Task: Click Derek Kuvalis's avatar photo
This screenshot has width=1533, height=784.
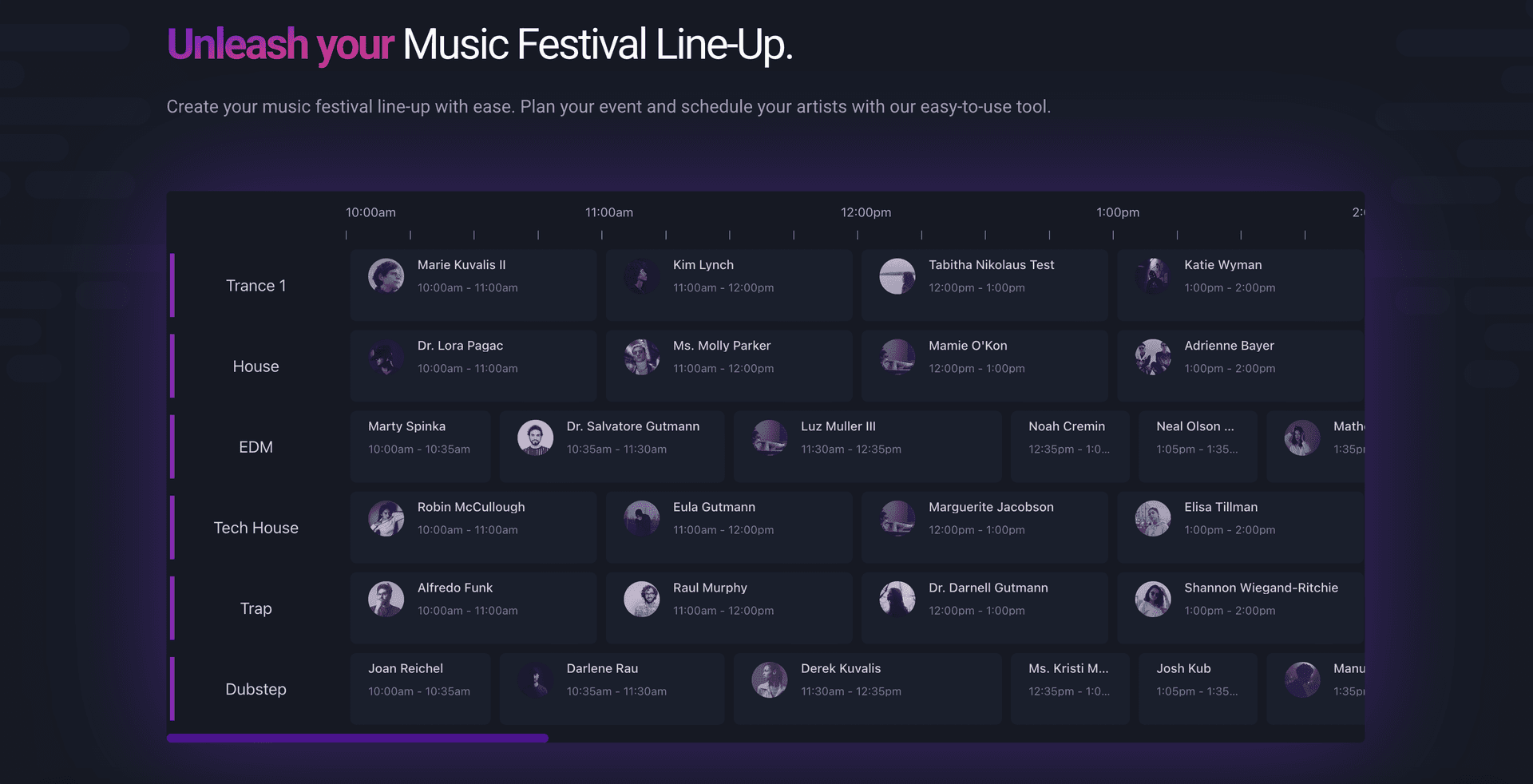Action: [x=770, y=679]
